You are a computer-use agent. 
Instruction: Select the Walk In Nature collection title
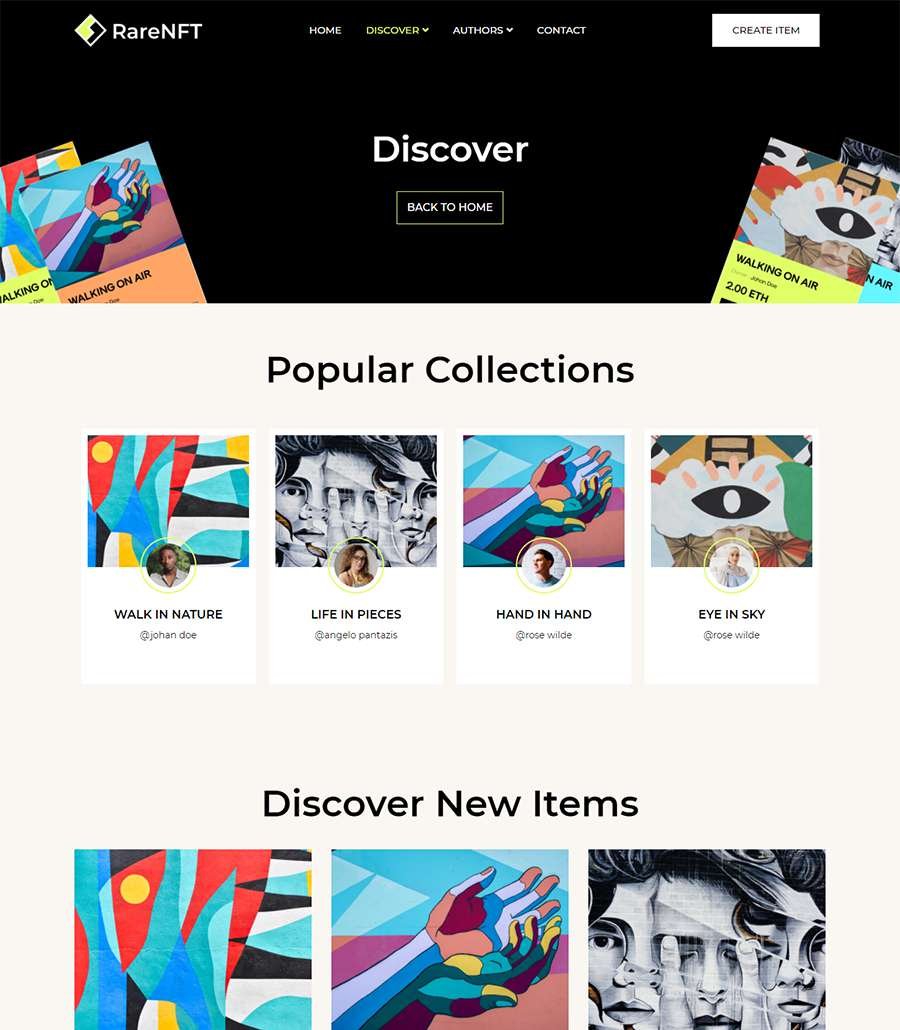168,614
